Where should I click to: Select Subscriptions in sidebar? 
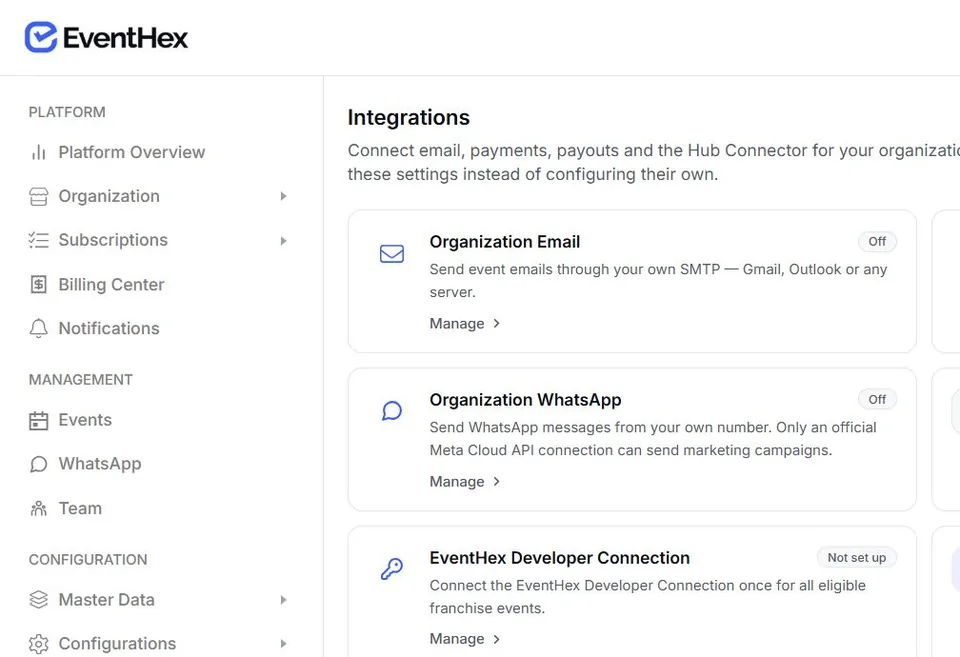[113, 240]
